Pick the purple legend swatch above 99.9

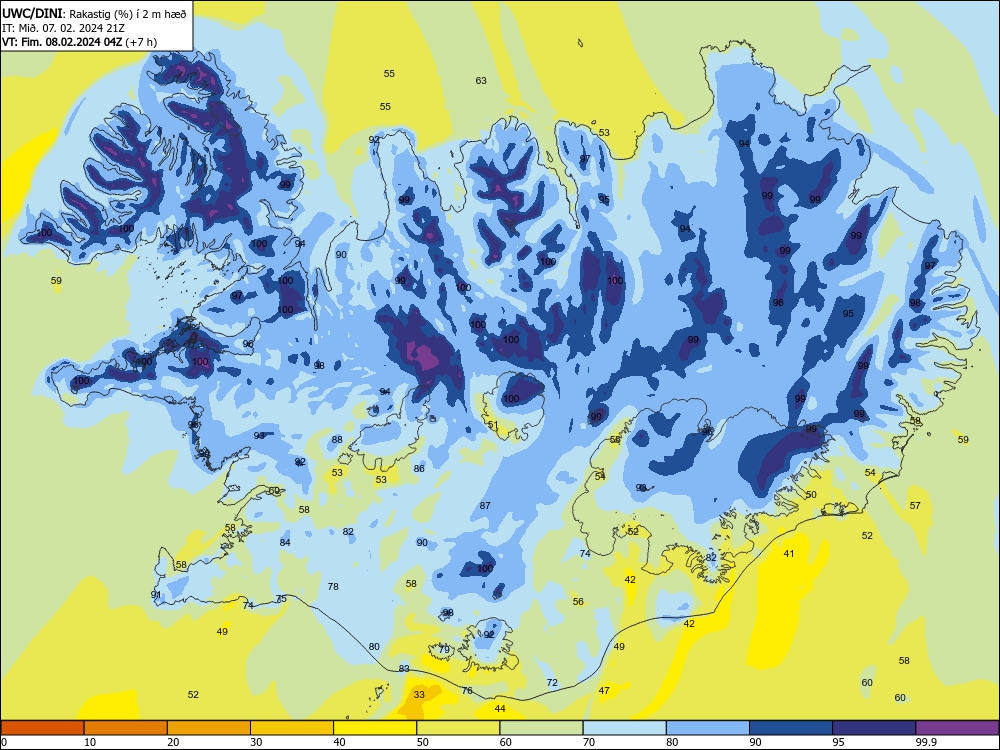pyautogui.click(x=957, y=728)
